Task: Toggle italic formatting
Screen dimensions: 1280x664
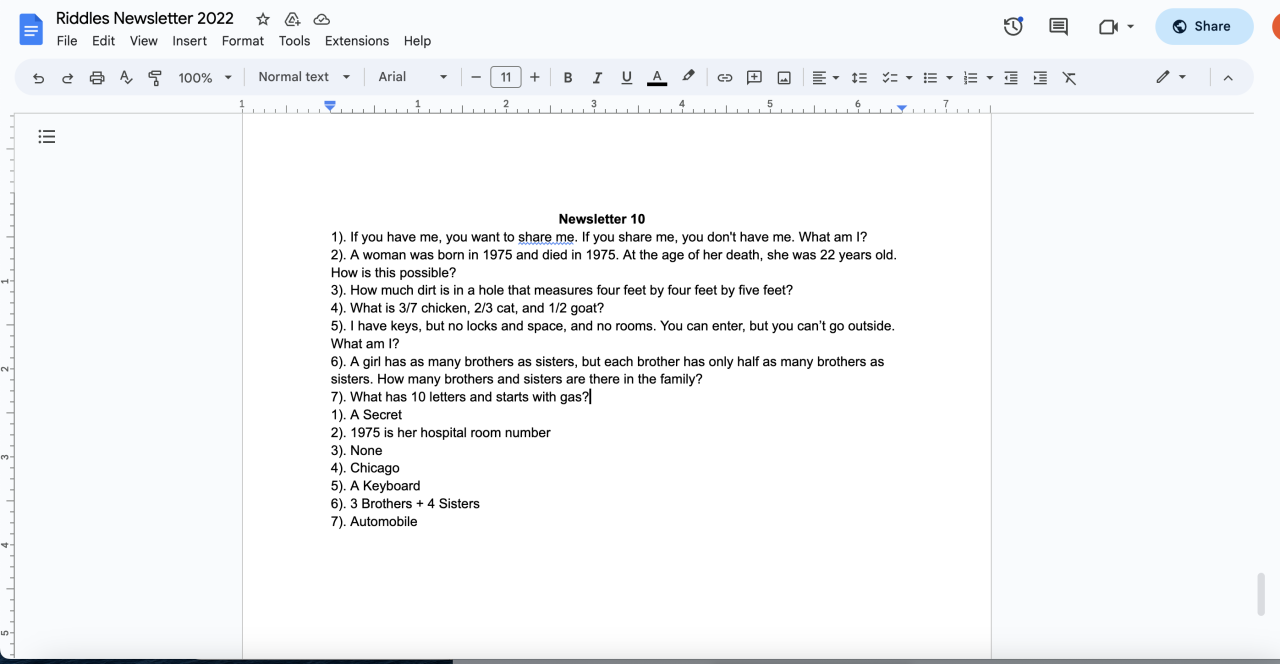Action: coord(597,77)
